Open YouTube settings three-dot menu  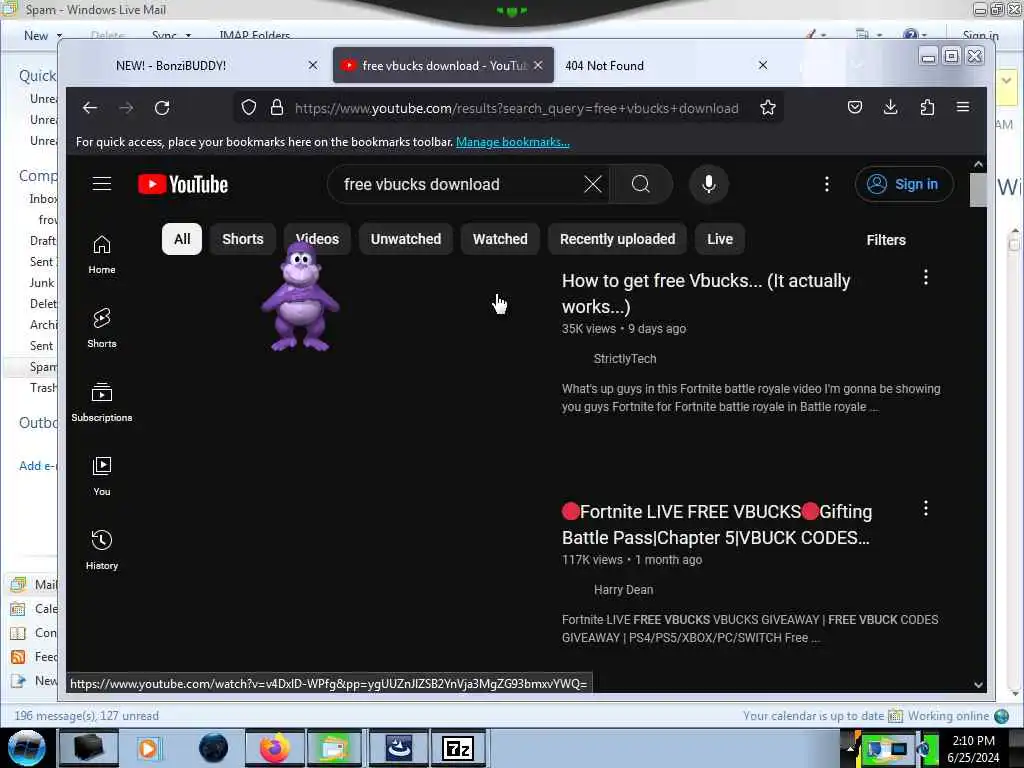pyautogui.click(x=827, y=185)
